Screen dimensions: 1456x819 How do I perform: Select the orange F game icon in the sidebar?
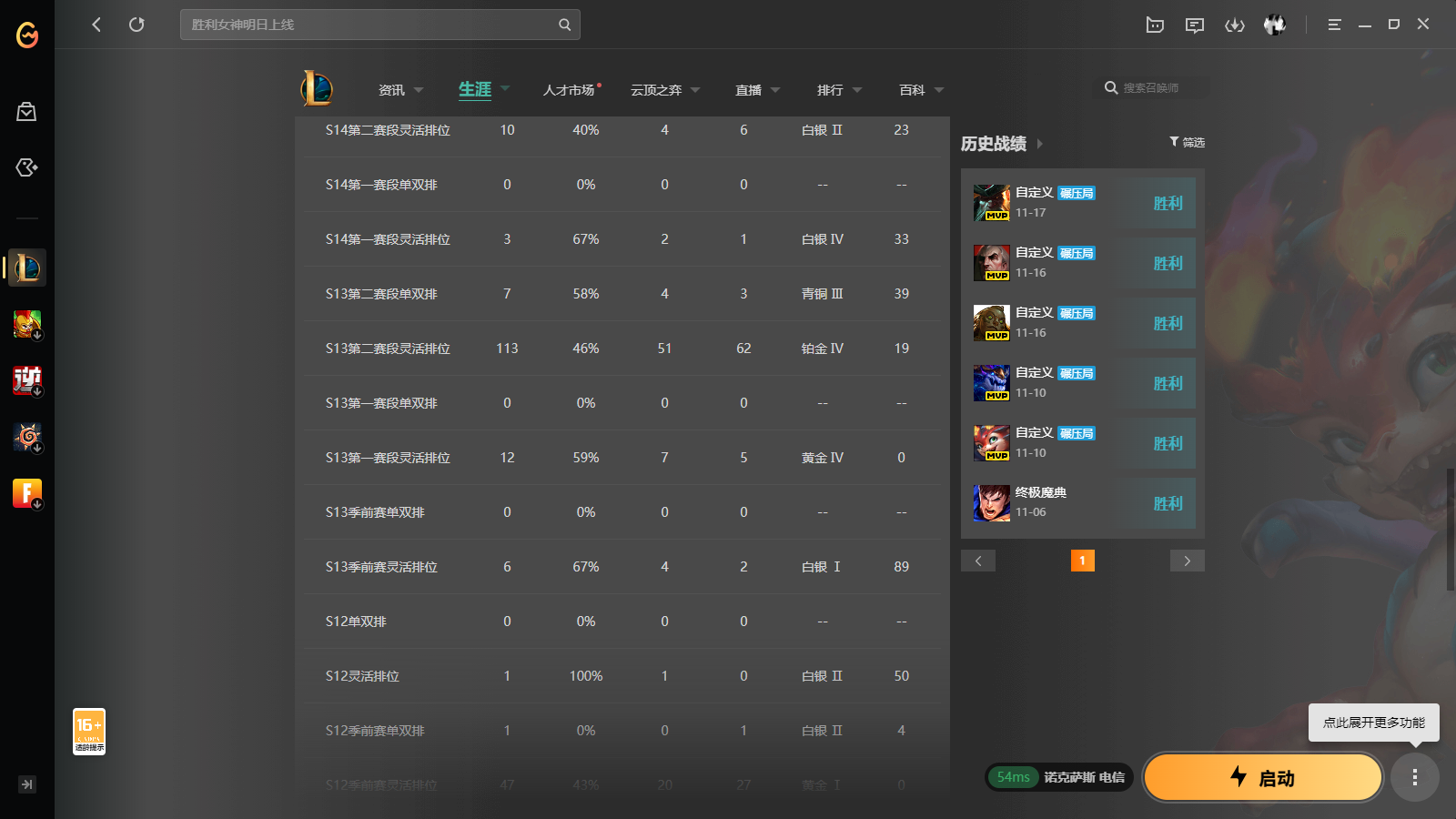tap(27, 493)
